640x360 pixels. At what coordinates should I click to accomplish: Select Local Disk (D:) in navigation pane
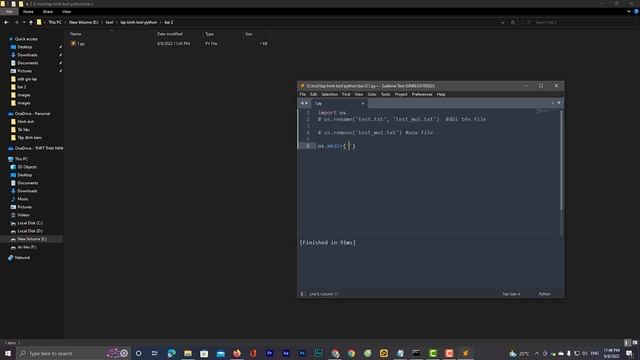[x=30, y=231]
